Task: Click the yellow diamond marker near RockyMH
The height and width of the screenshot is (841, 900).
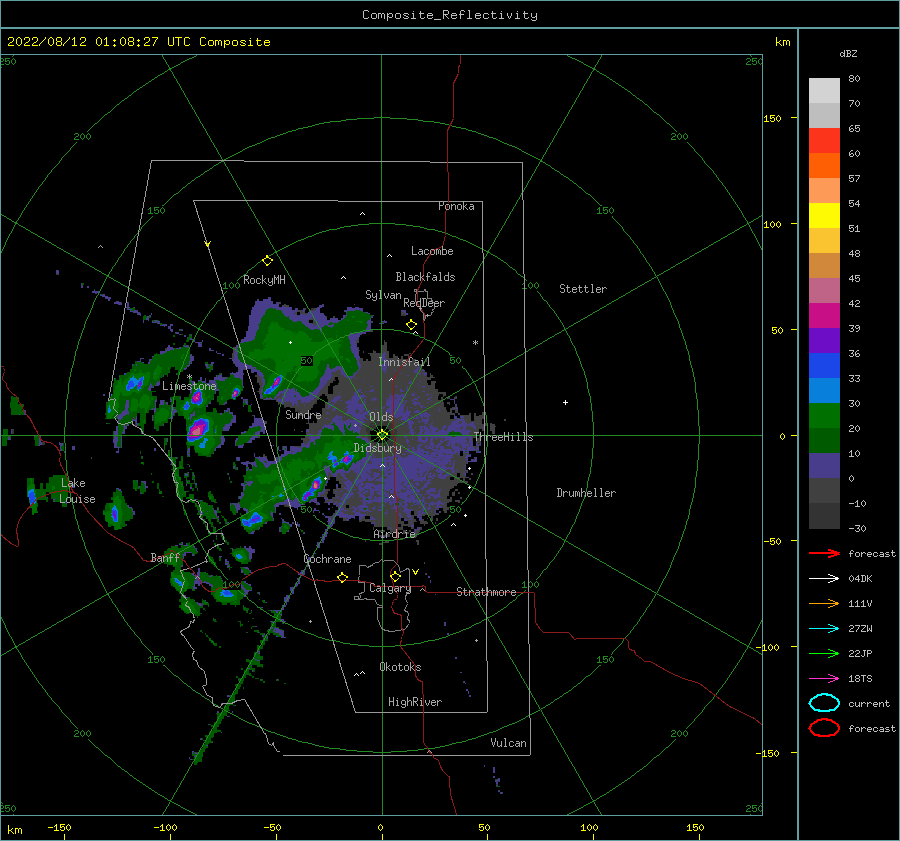Action: (x=267, y=261)
